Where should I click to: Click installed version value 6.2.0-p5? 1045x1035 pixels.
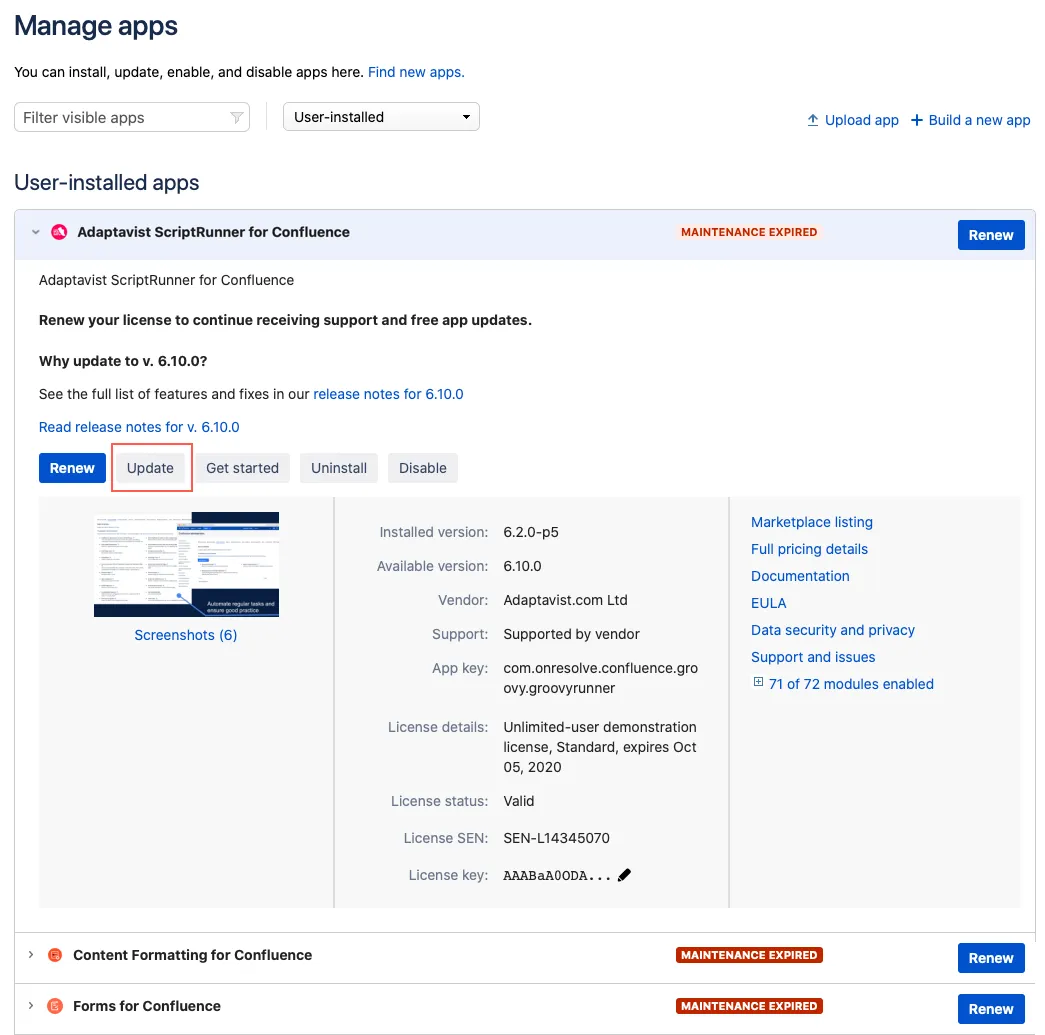point(530,532)
